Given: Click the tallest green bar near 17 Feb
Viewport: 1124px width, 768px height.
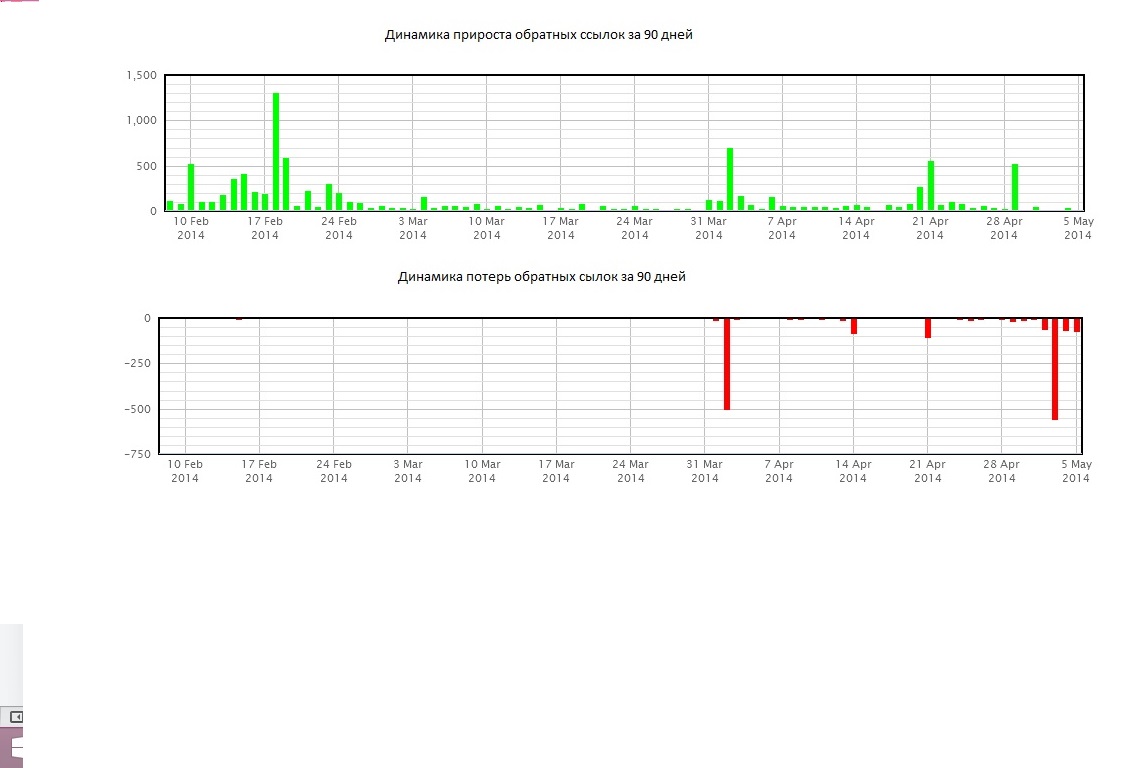Looking at the screenshot, I should click(x=276, y=151).
